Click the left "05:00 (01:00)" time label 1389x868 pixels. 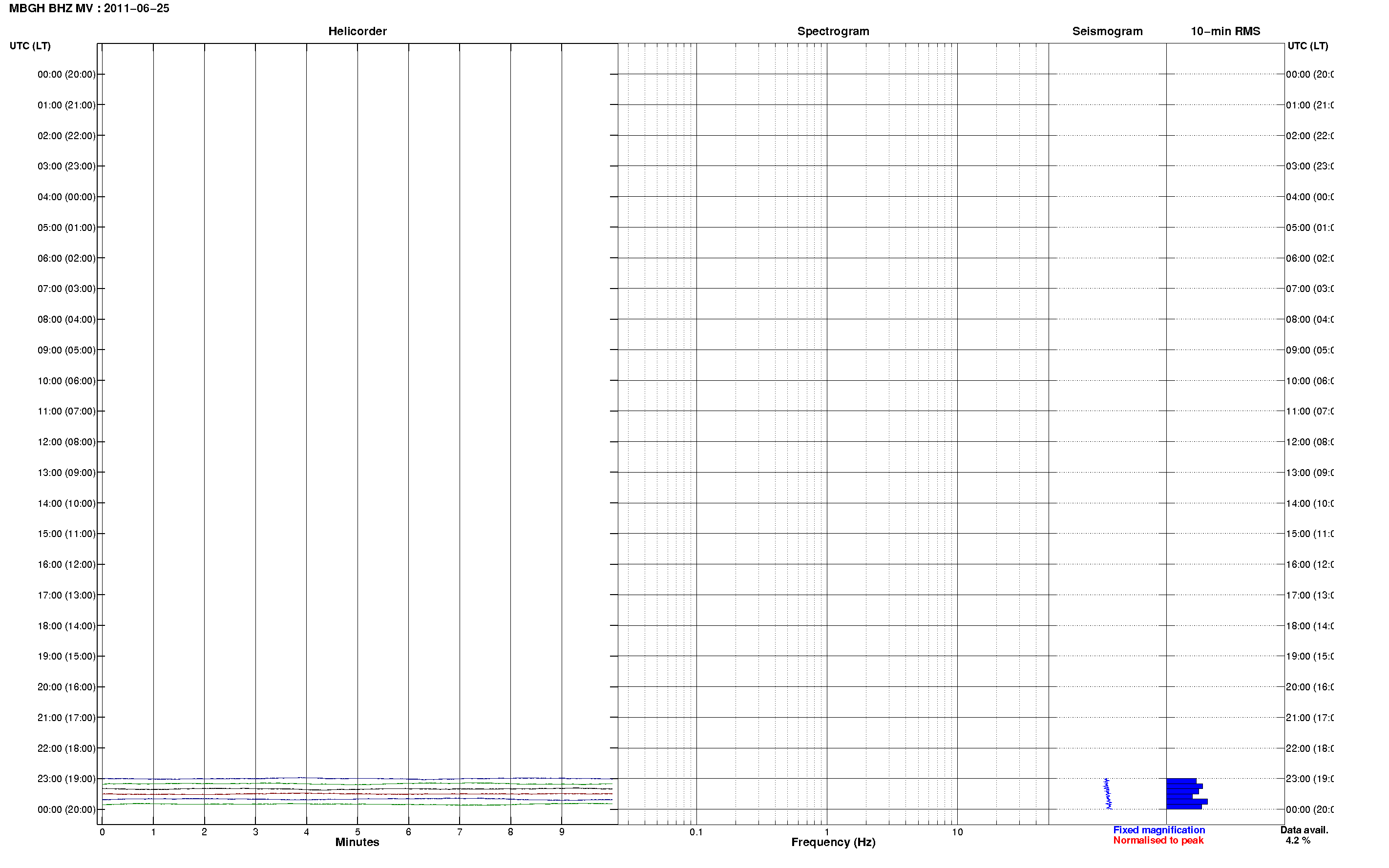[x=66, y=228]
